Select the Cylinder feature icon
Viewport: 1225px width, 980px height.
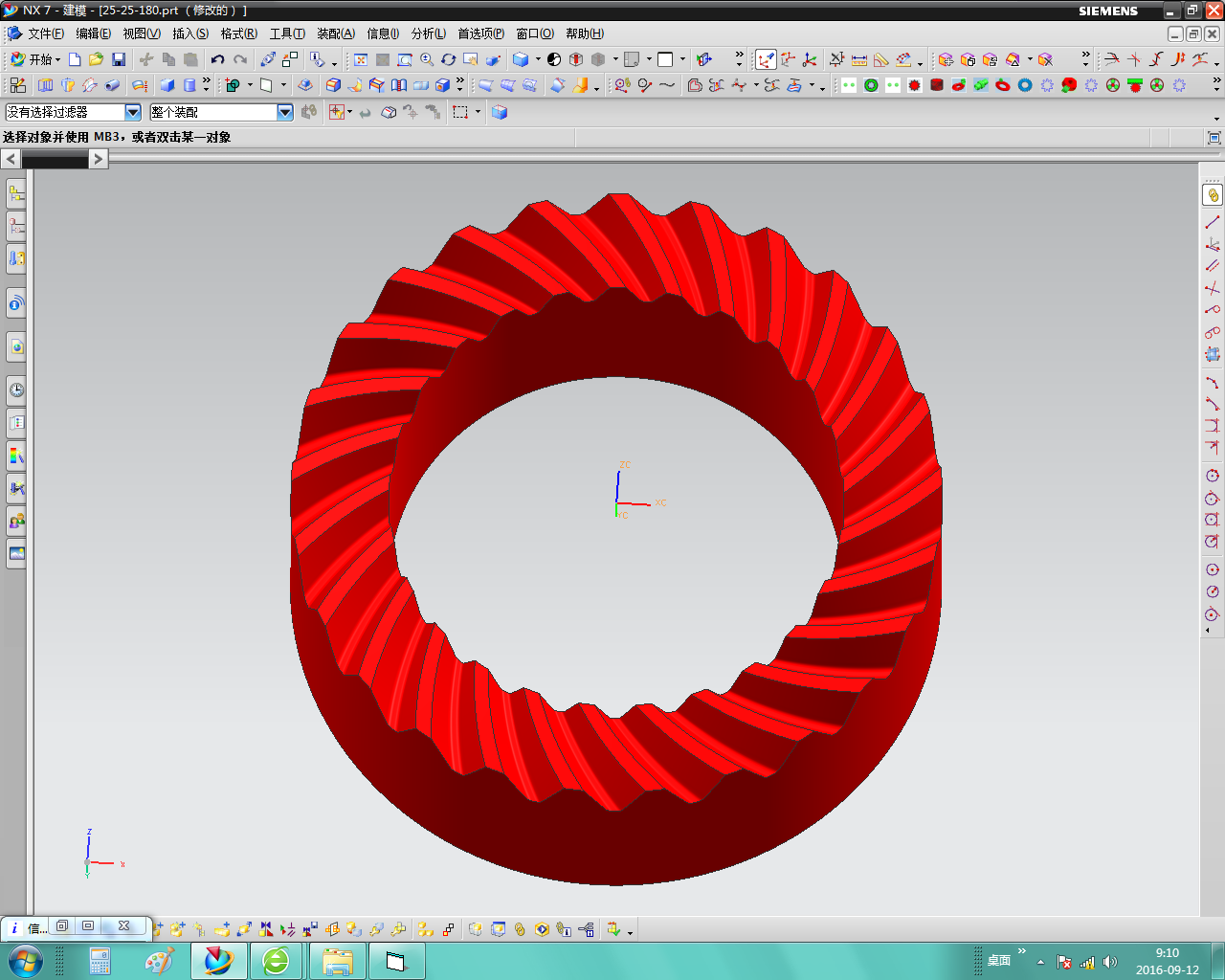[x=189, y=85]
